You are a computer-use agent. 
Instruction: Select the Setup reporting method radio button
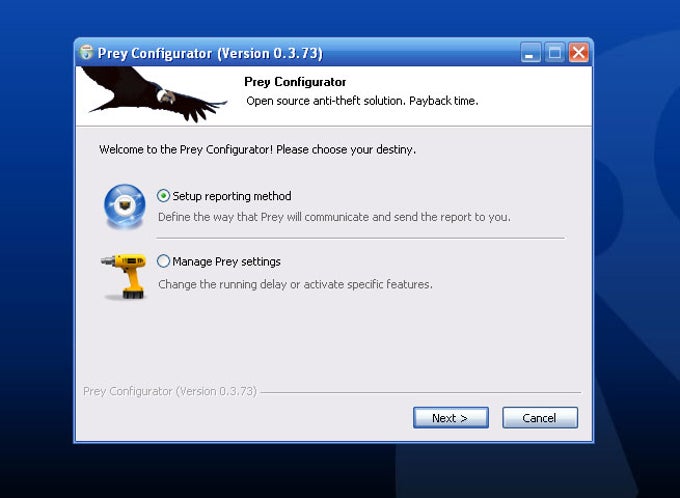(163, 196)
